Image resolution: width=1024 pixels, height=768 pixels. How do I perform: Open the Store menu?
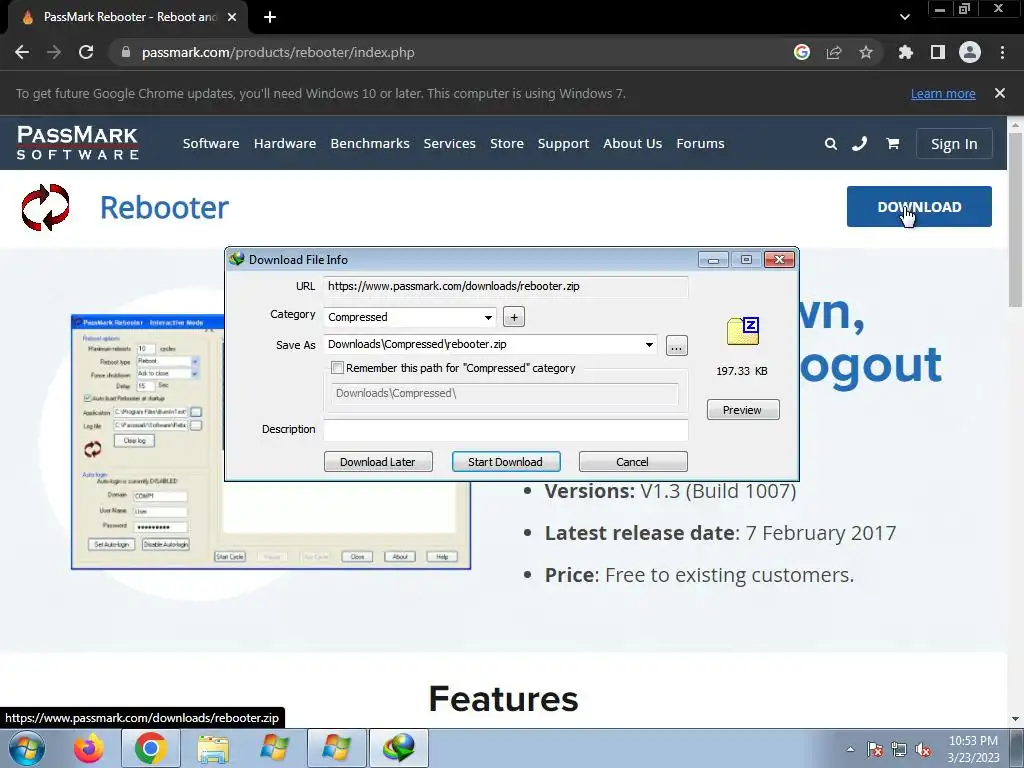click(x=507, y=143)
